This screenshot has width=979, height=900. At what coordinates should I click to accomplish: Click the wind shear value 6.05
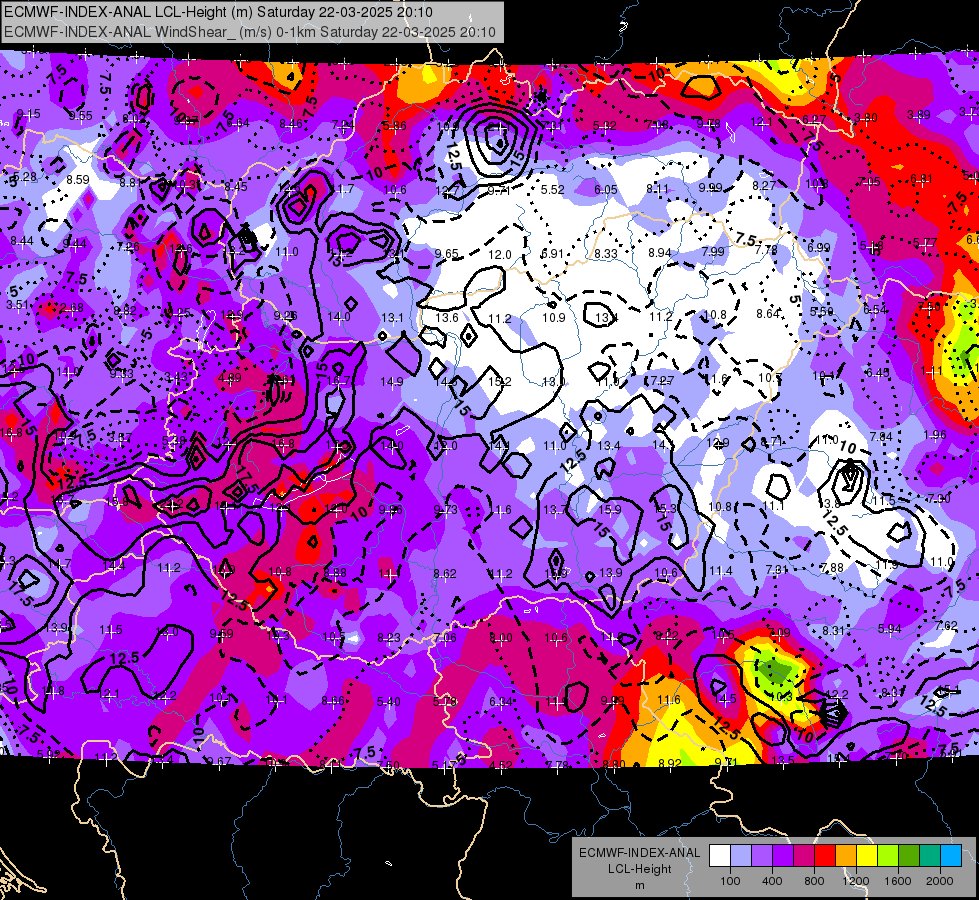coord(606,189)
